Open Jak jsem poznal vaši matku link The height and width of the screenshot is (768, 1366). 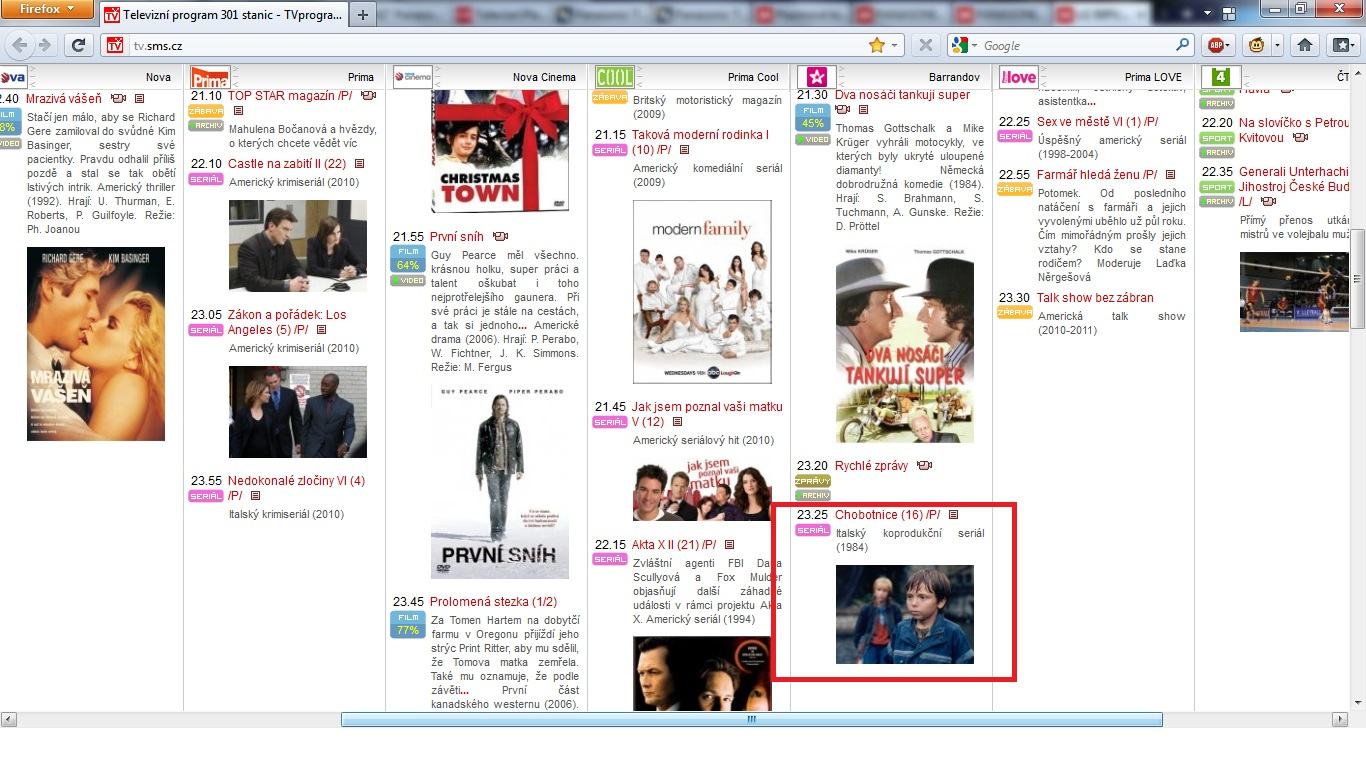(707, 414)
